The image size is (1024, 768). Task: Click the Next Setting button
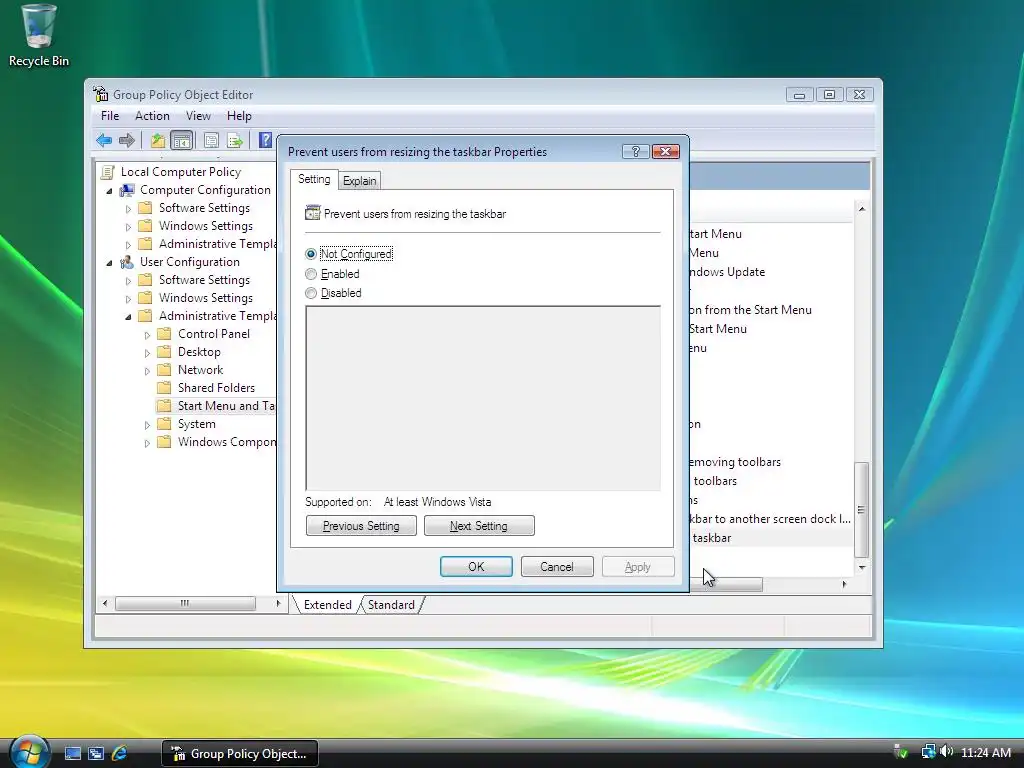click(479, 526)
